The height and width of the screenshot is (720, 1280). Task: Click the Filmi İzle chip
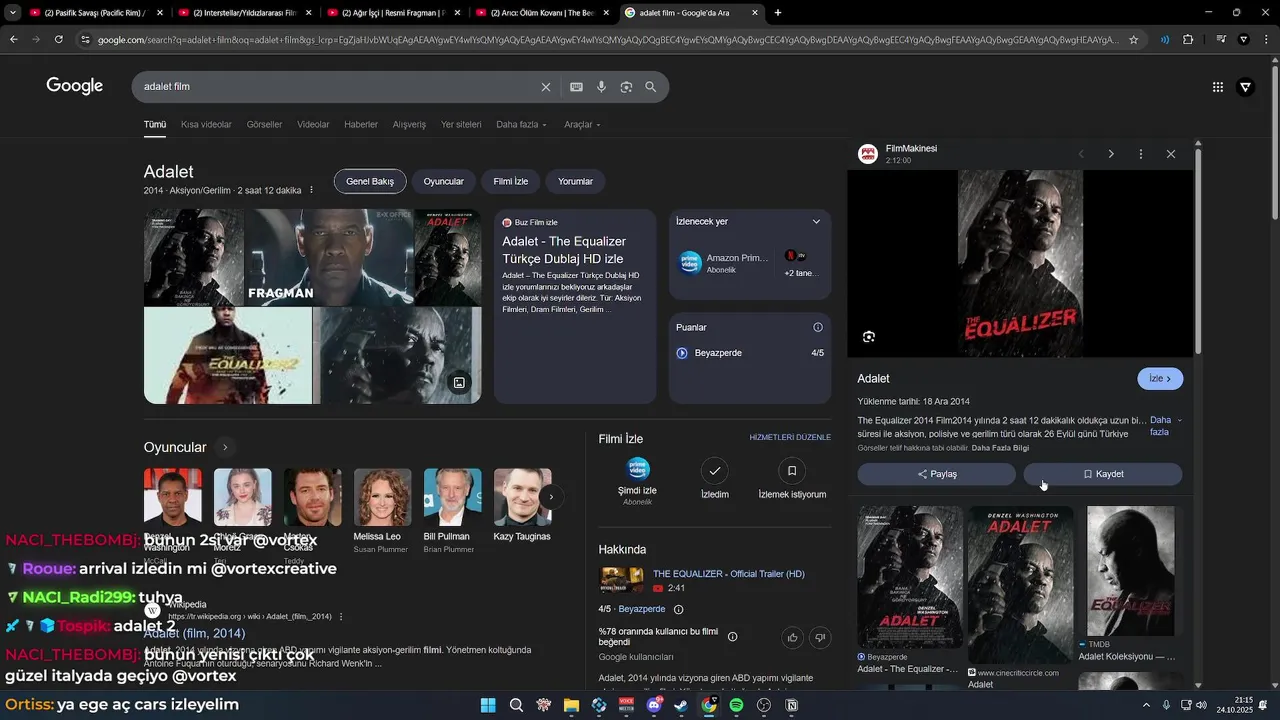(x=510, y=182)
